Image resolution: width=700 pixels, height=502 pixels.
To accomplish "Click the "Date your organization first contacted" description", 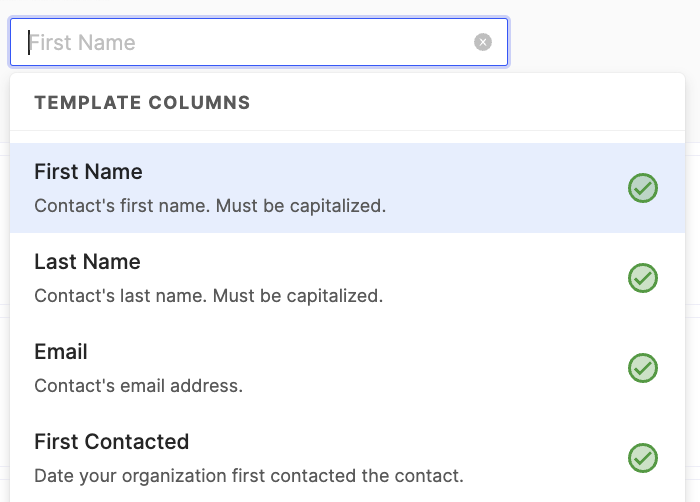I will pyautogui.click(x=248, y=476).
